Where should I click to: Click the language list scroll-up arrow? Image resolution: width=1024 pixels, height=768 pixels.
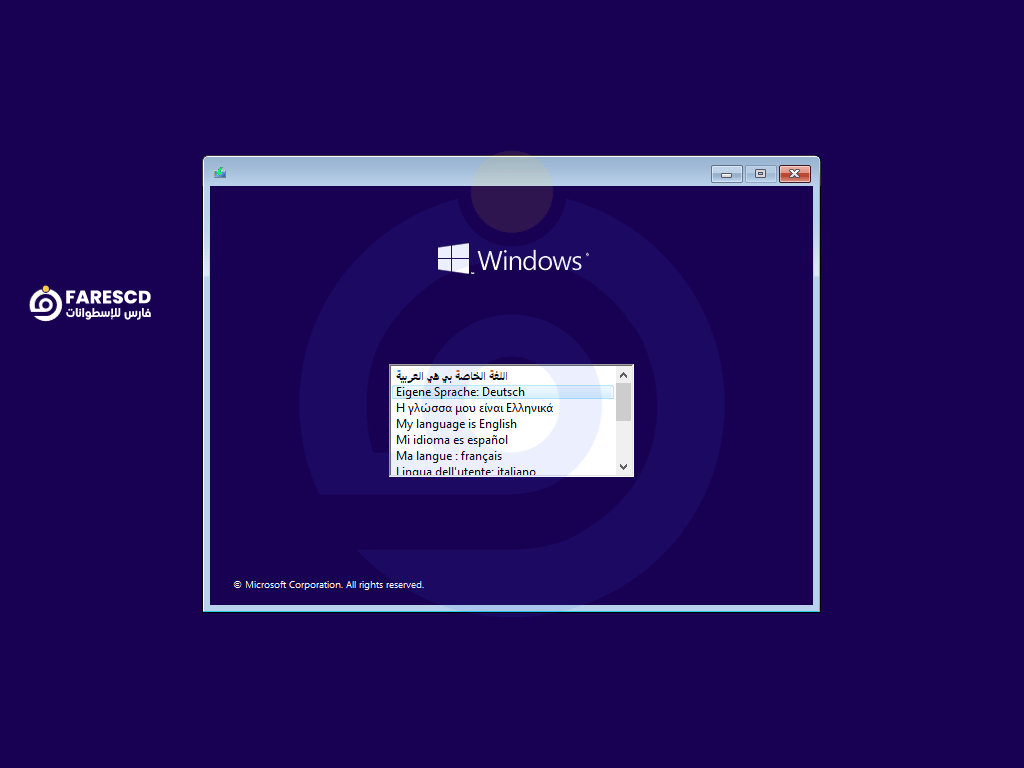(623, 375)
